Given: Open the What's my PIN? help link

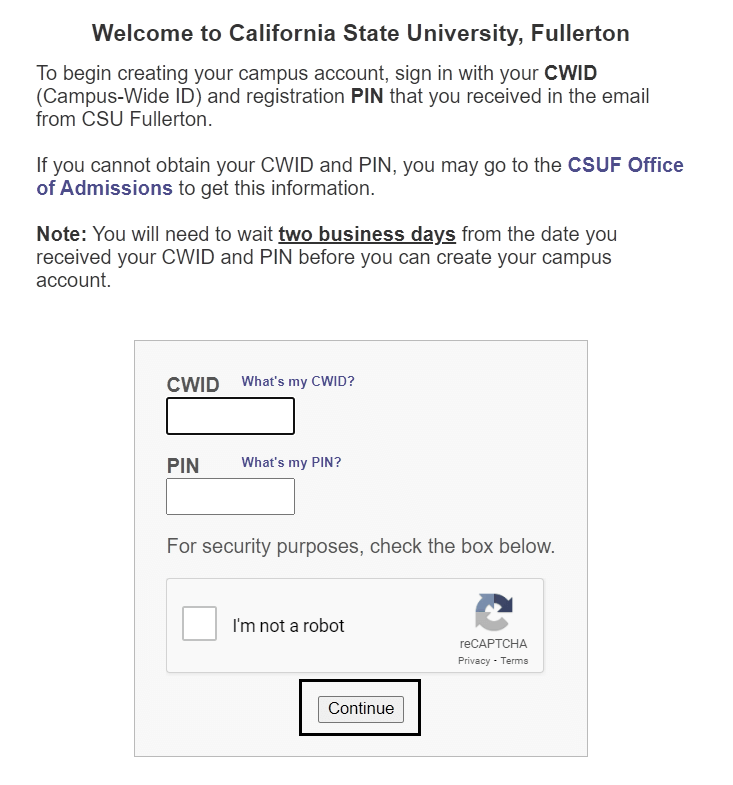Looking at the screenshot, I should click(291, 462).
